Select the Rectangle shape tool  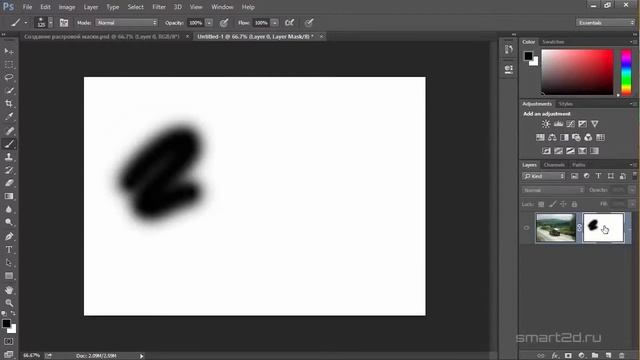[9, 276]
